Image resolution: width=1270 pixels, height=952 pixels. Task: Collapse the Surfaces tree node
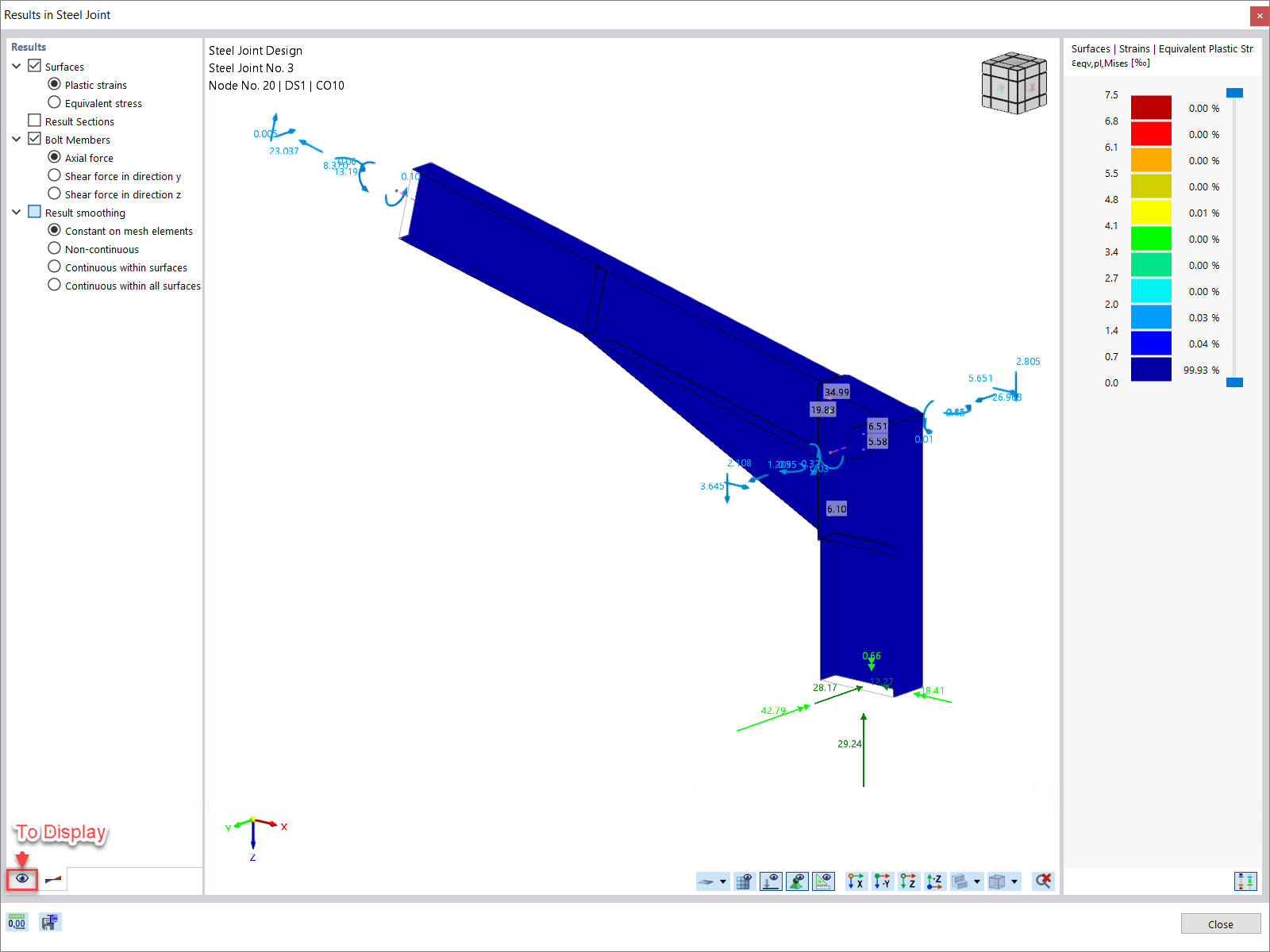(x=17, y=66)
